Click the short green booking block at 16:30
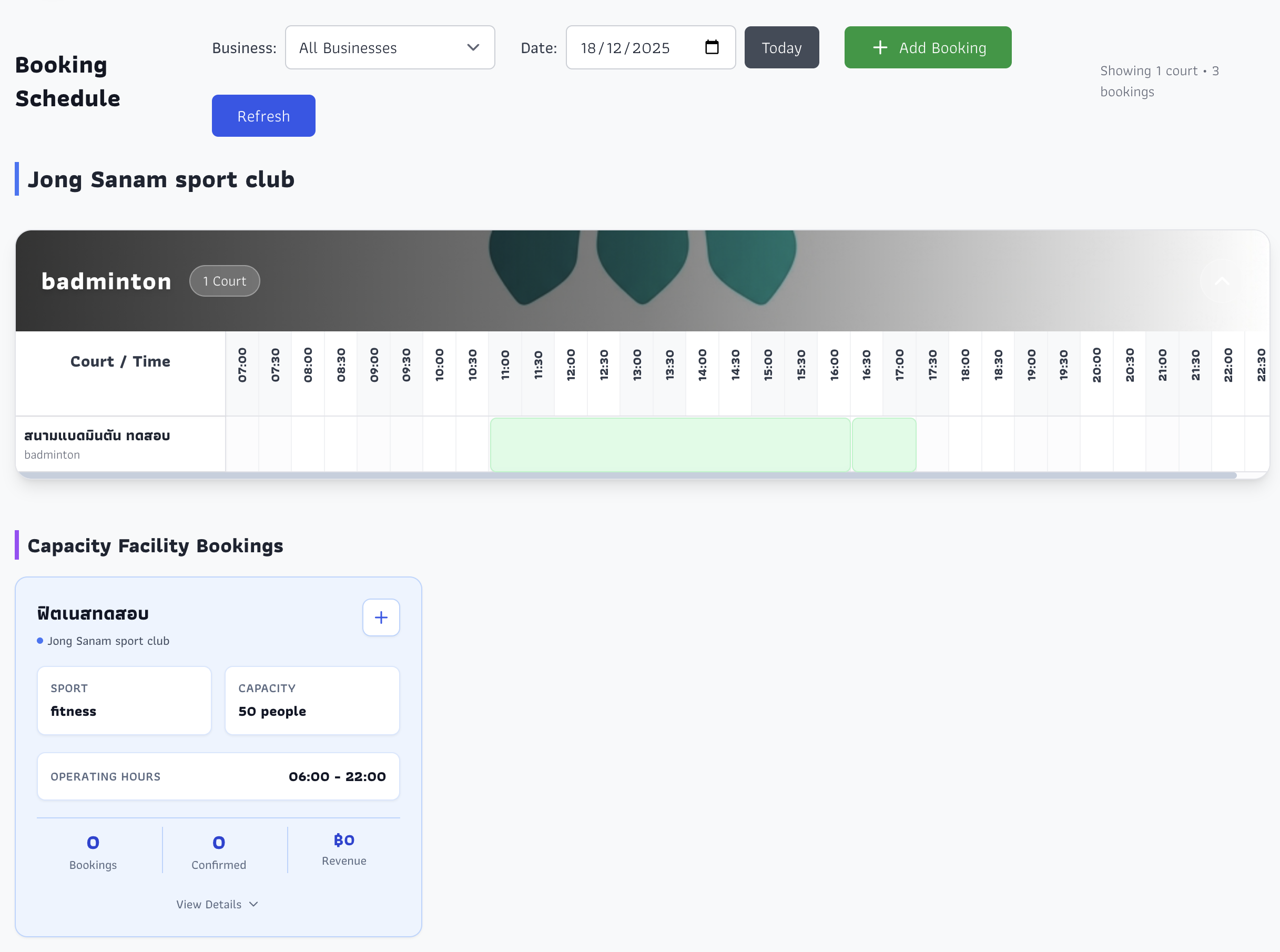This screenshot has height=952, width=1280. pos(883,444)
